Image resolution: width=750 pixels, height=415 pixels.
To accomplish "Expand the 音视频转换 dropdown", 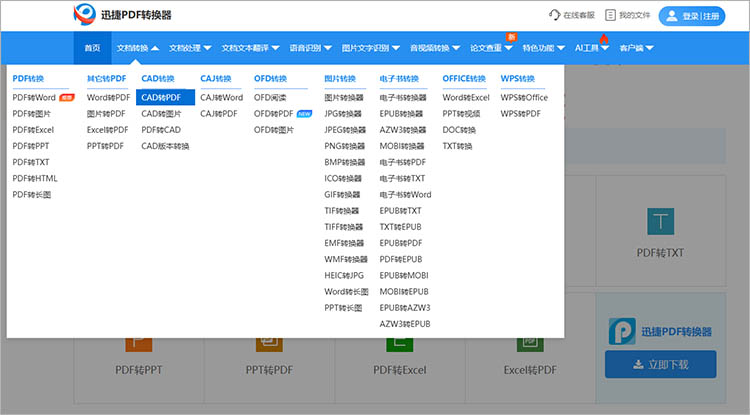I will point(435,48).
